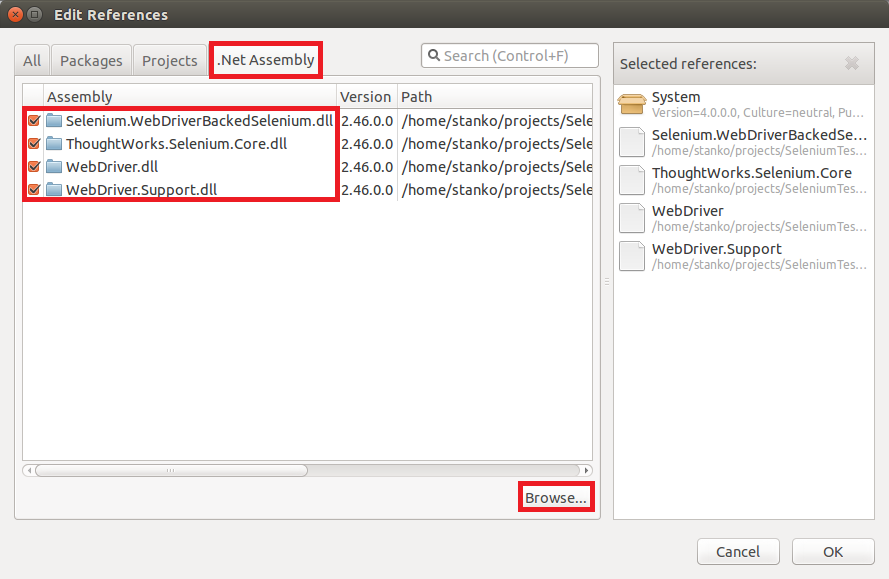
Task: Uncheck the Selenium.WebDriverBackedSelenium.dll checkbox
Action: [34, 121]
